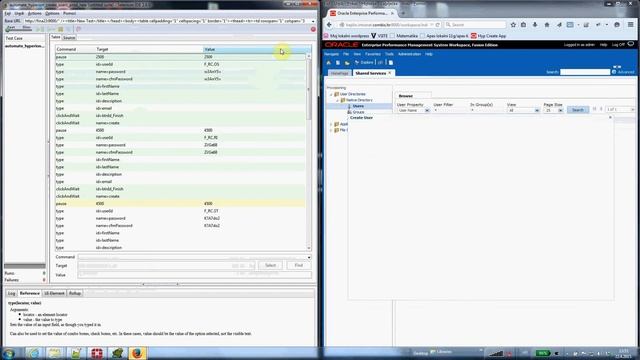This screenshot has width=640, height=360.
Task: Click the Select button next to Target
Action: (270, 265)
